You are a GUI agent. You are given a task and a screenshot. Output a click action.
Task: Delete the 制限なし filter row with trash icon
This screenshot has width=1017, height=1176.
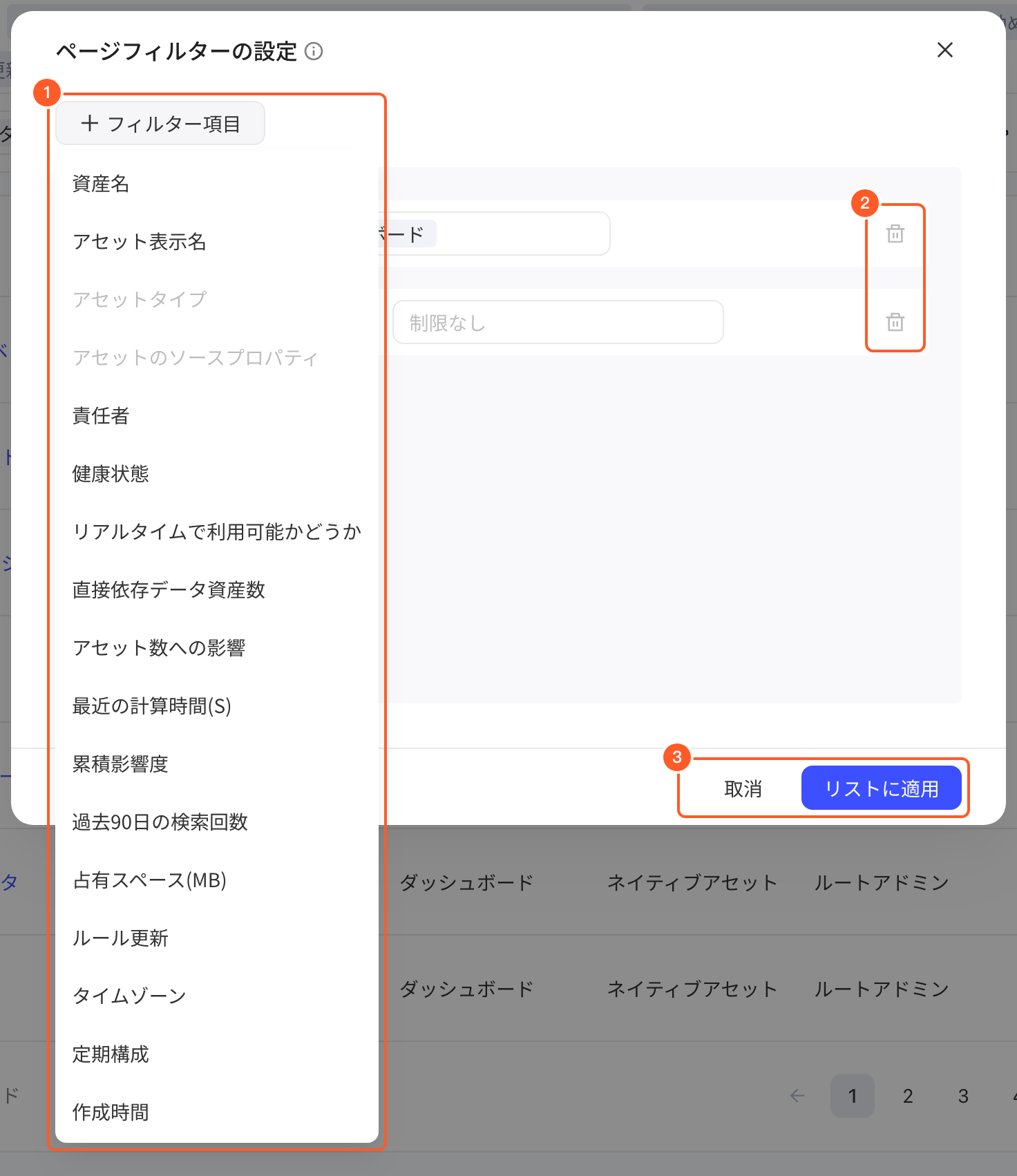pyautogui.click(x=895, y=322)
